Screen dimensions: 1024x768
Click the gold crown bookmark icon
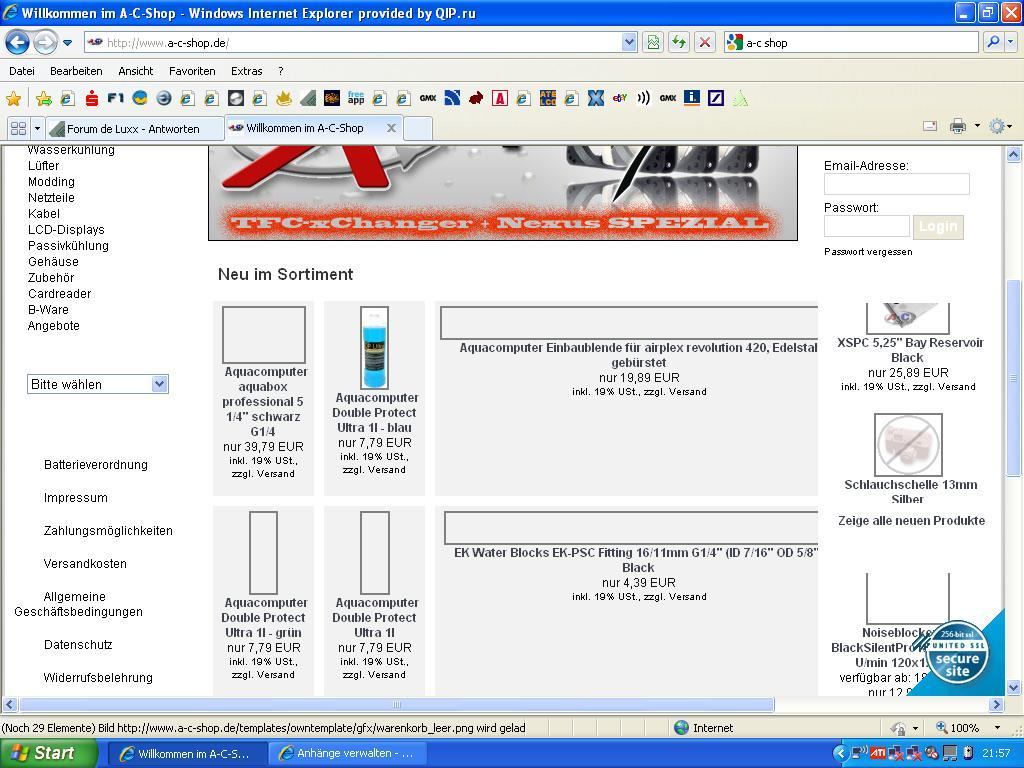(283, 99)
